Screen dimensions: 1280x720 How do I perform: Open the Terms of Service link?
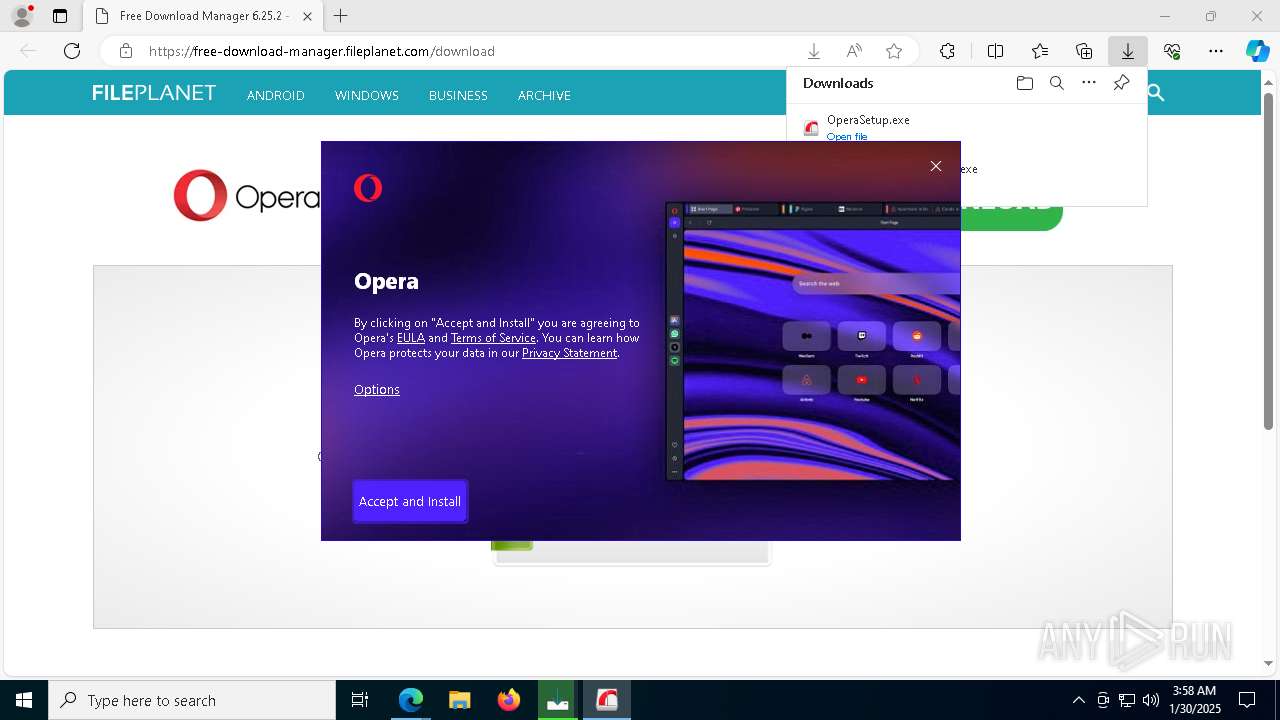point(493,338)
